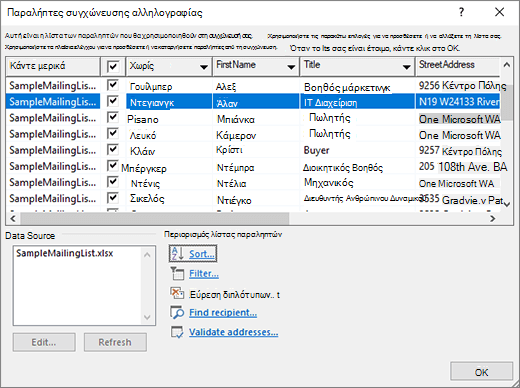Image resolution: width=520 pixels, height=388 pixels.
Task: Click the Validate addresses icon
Action: (177, 332)
